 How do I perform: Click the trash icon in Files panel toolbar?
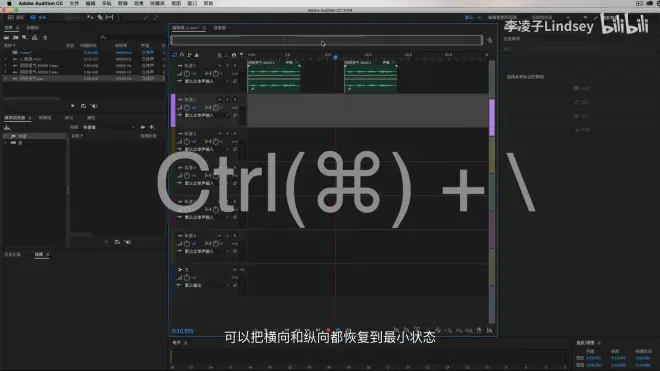click(45, 37)
